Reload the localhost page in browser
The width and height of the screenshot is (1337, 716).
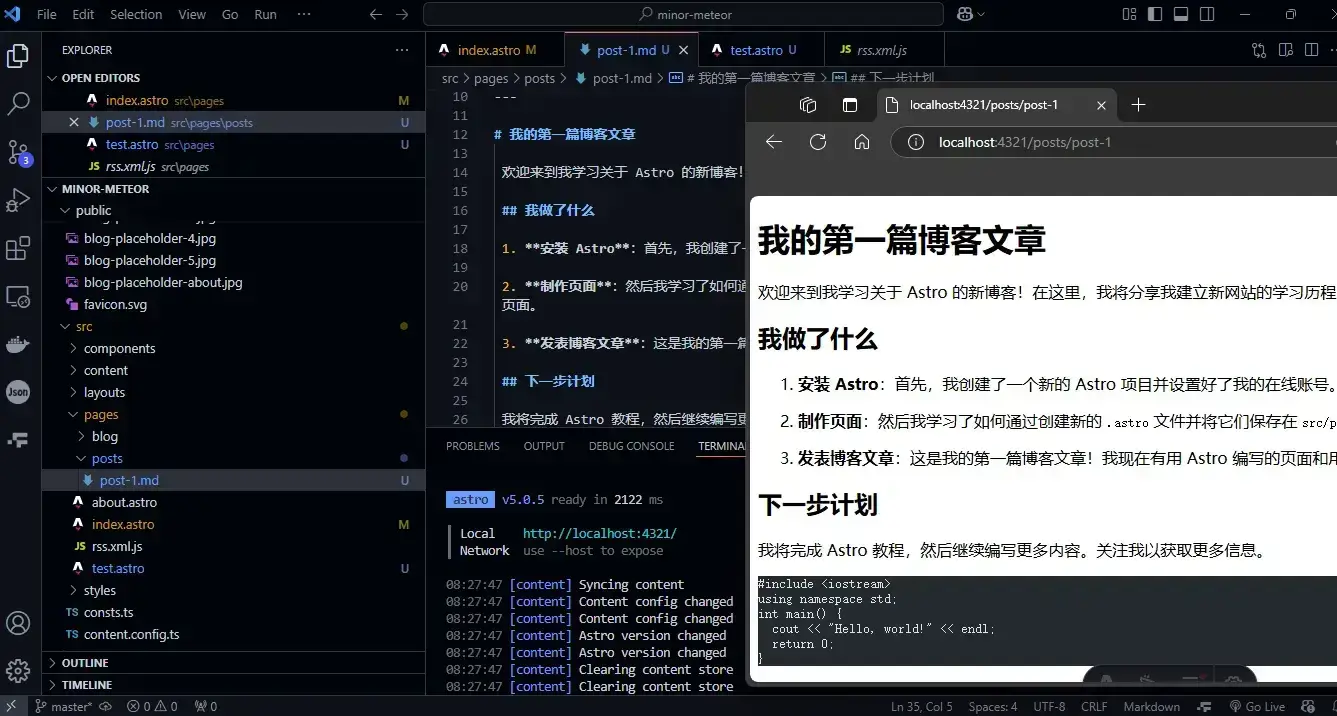(818, 142)
